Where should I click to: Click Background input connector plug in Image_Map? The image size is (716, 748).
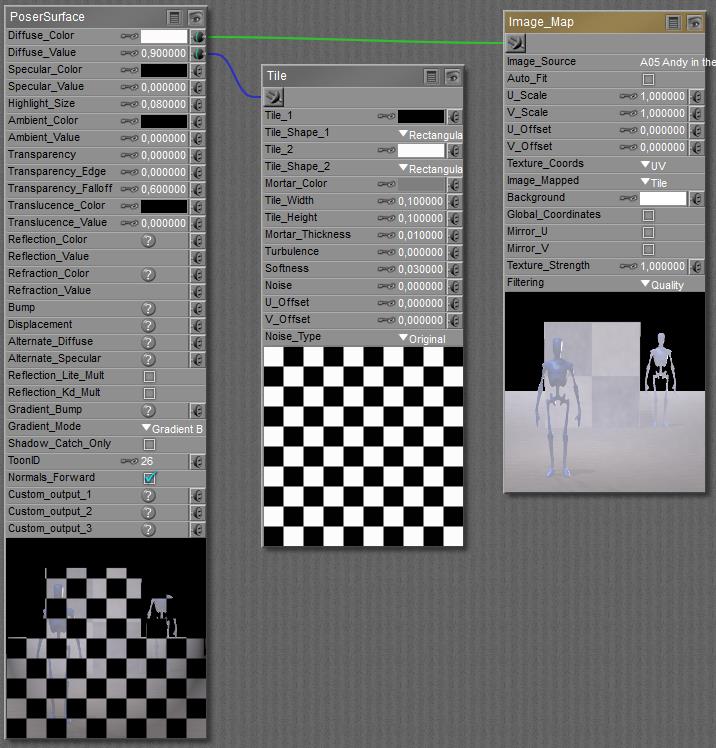coord(696,198)
